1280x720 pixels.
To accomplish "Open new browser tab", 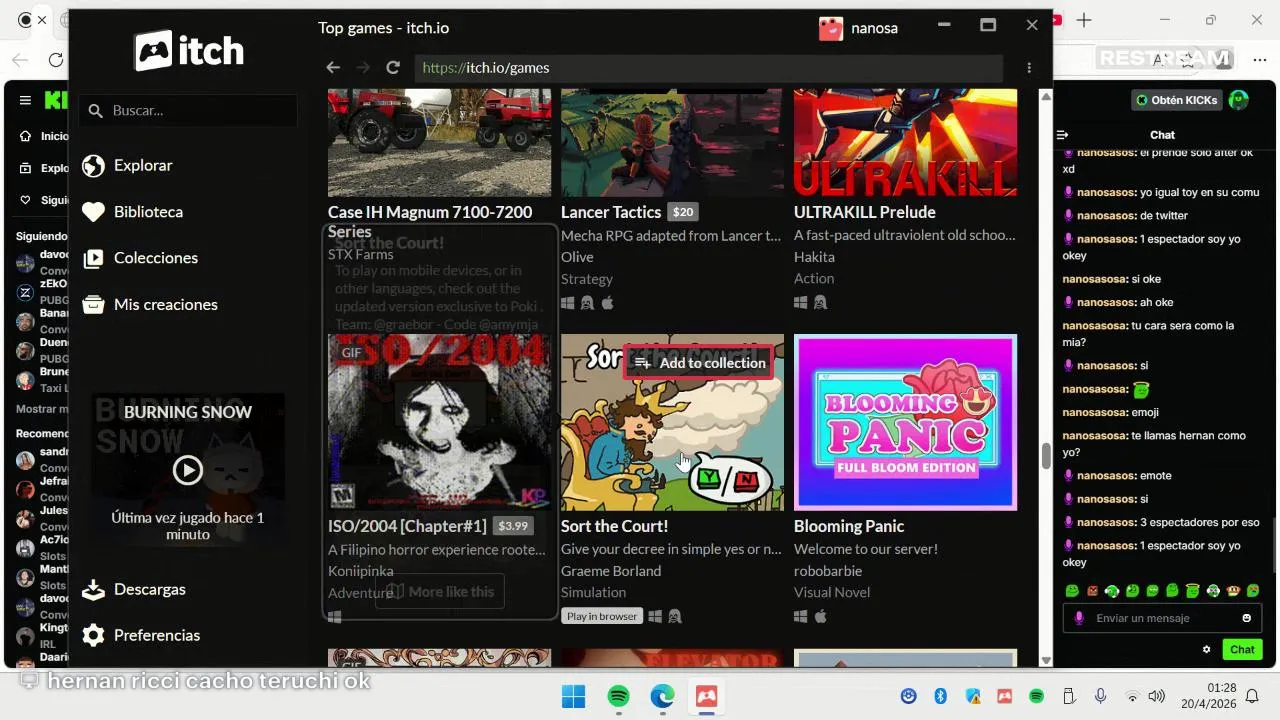I will pyautogui.click(x=1084, y=20).
